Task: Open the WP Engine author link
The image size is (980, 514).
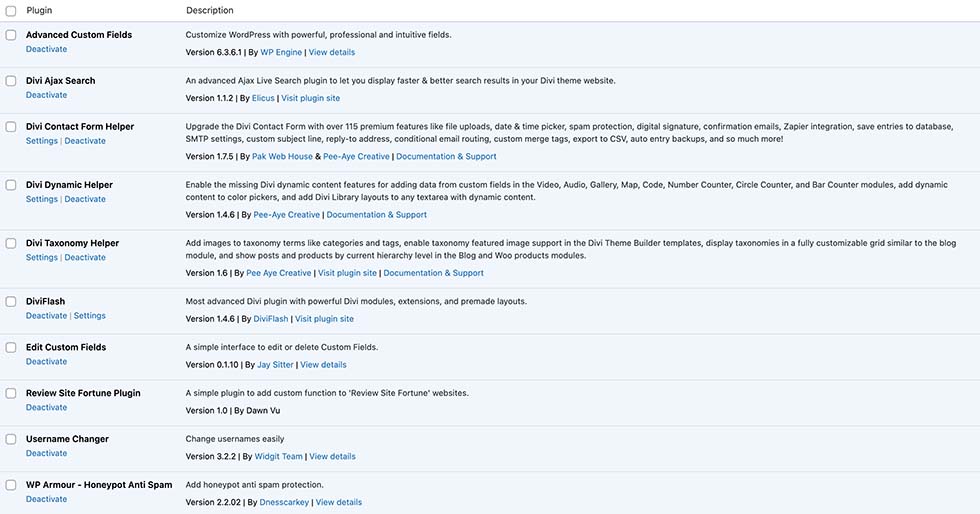Action: pyautogui.click(x=281, y=53)
